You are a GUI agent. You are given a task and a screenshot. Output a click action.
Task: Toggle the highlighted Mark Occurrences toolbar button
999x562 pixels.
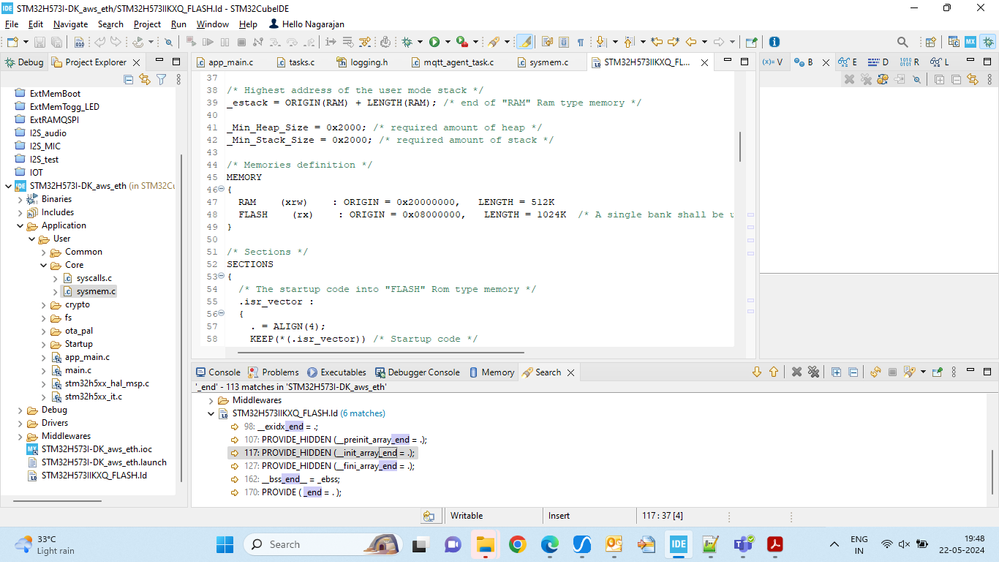point(524,42)
